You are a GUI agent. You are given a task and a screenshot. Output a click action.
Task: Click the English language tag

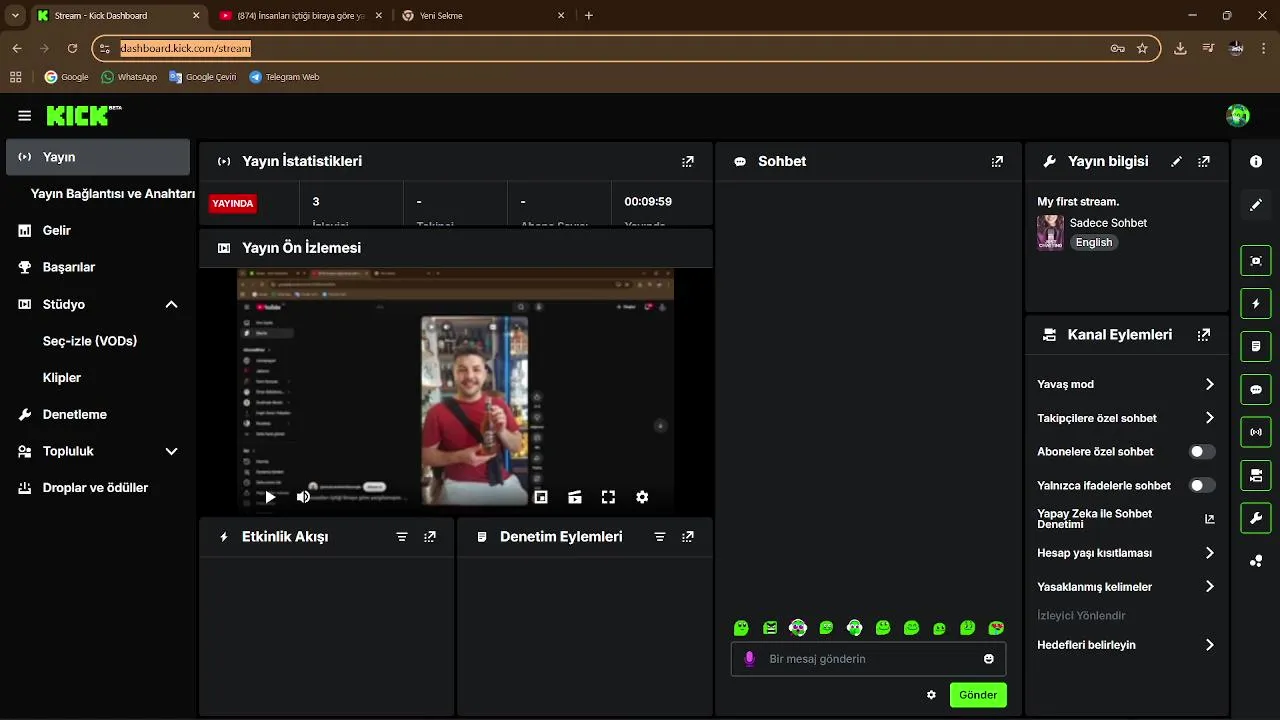(1093, 242)
